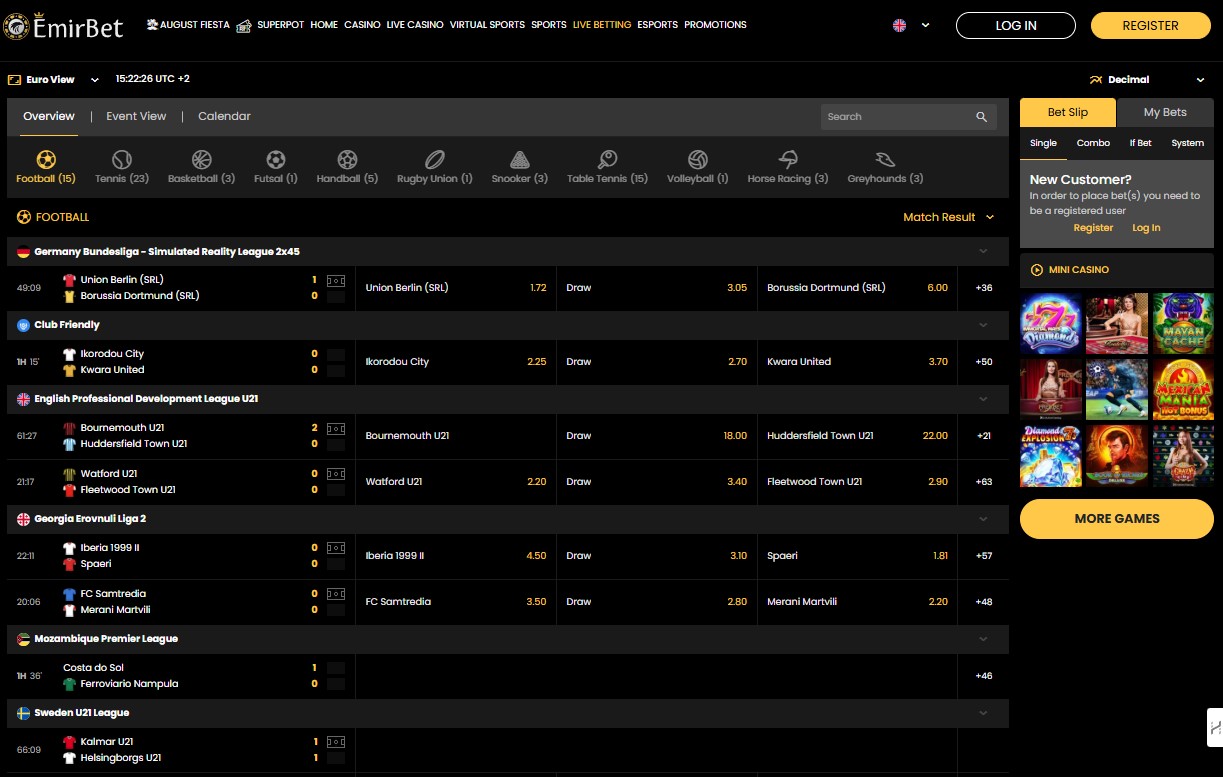Open the pitch tracker icon for FC Samtredia match
Viewport: 1223px width, 777px height.
point(336,594)
